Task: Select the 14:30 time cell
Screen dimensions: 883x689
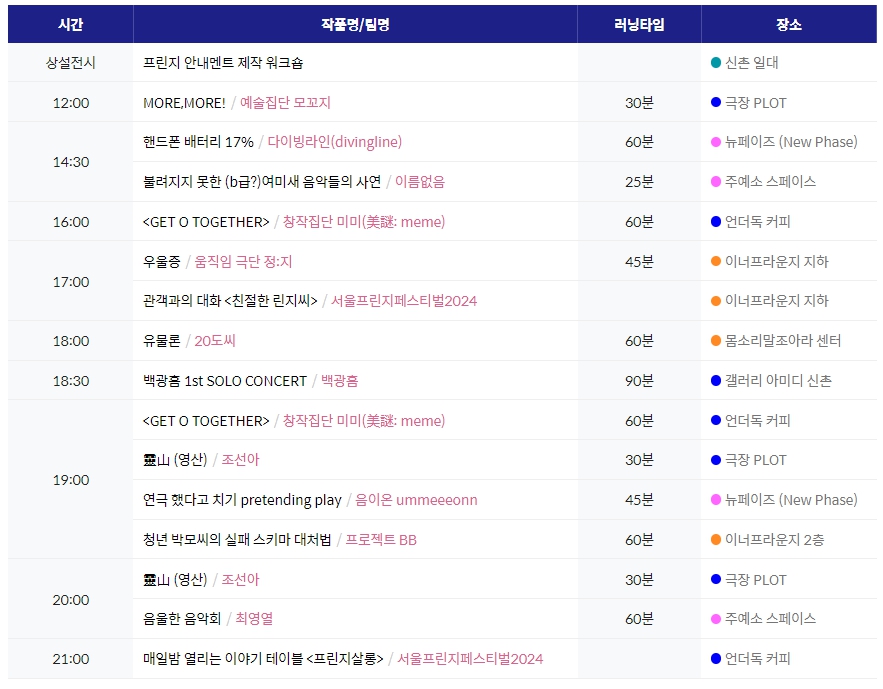Action: pyautogui.click(x=70, y=162)
